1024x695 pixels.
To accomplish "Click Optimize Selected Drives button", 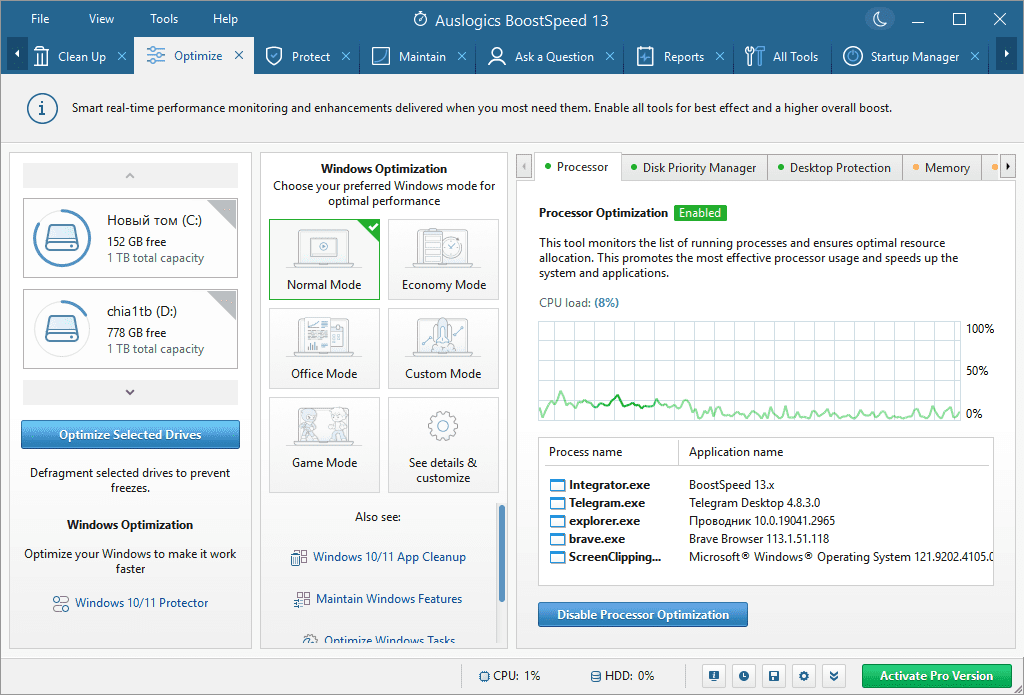I will (x=131, y=434).
